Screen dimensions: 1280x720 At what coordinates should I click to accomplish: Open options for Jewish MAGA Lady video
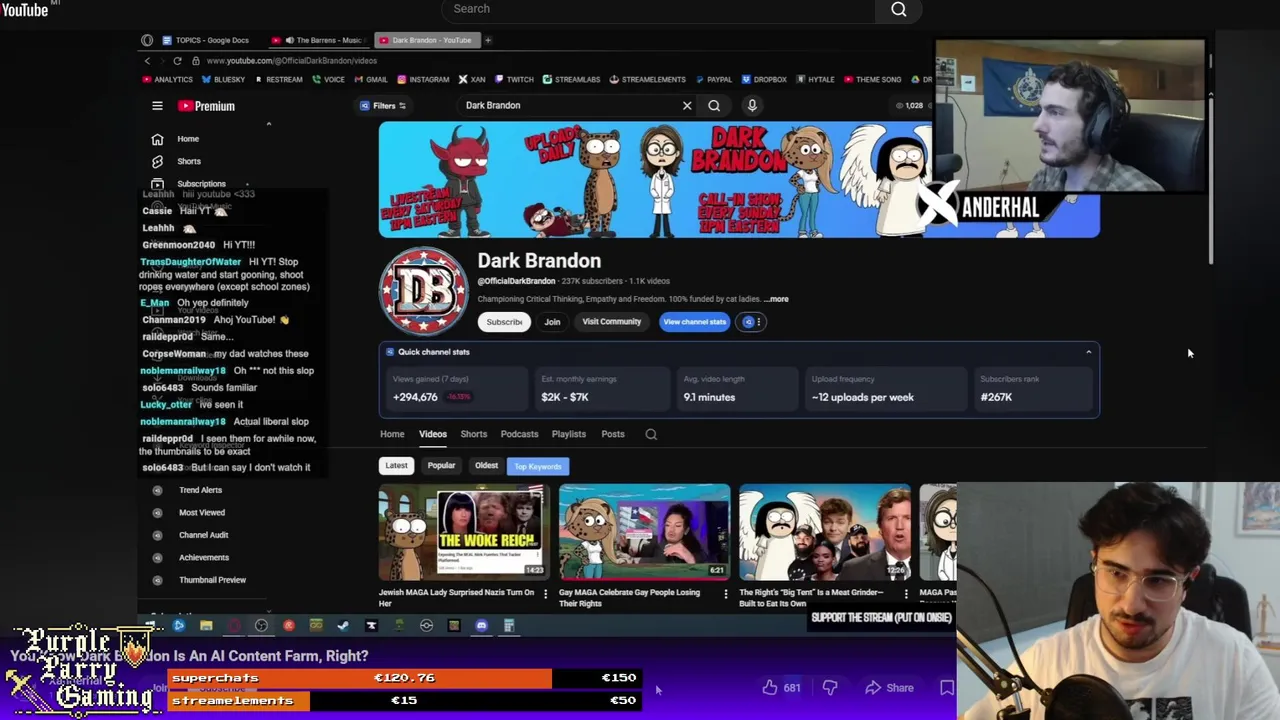click(545, 594)
